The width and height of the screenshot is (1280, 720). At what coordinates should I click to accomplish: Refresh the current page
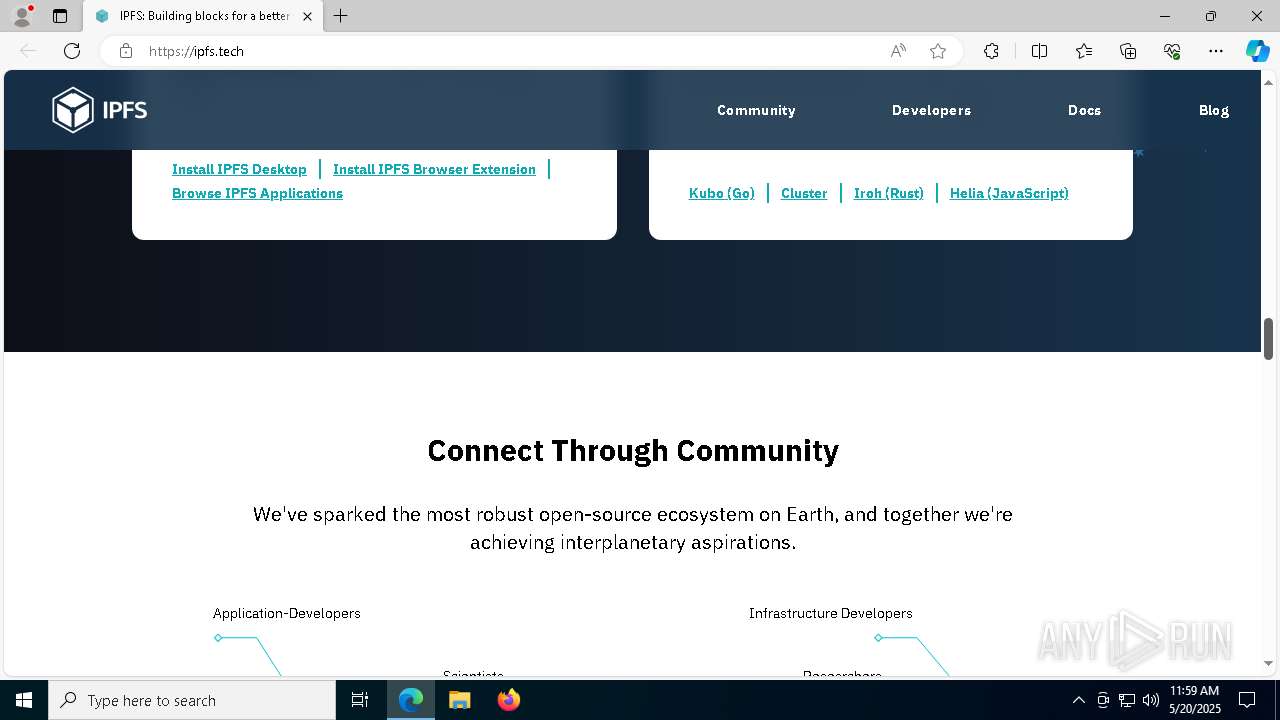[72, 51]
